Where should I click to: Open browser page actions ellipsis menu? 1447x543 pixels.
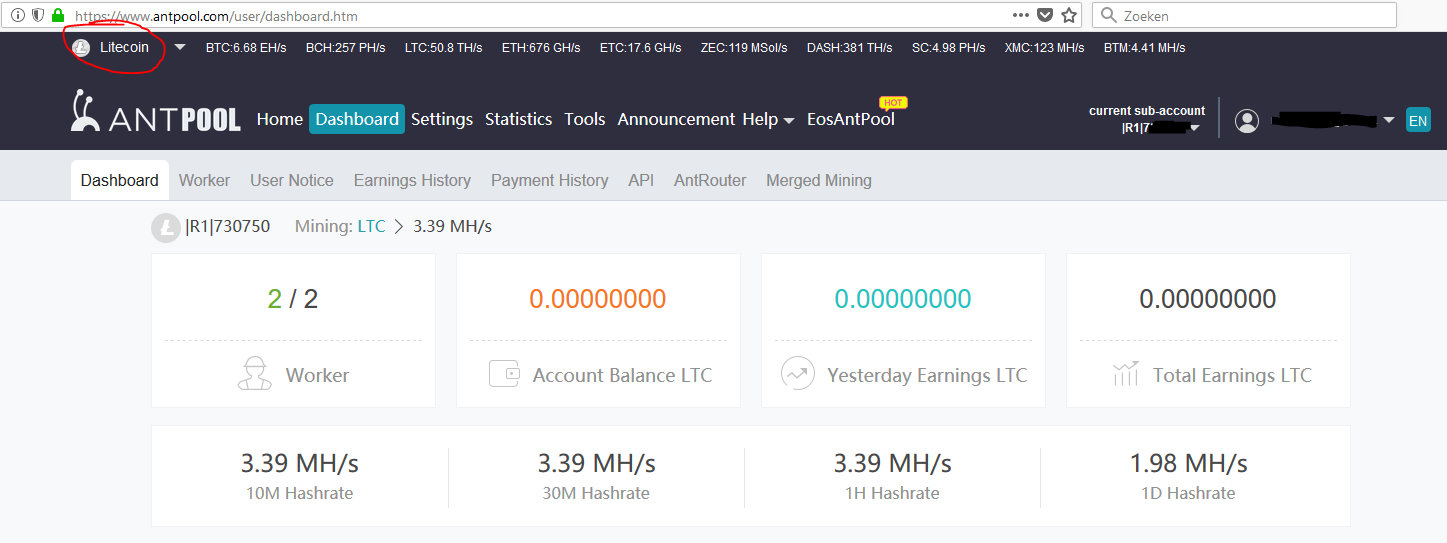[1020, 15]
